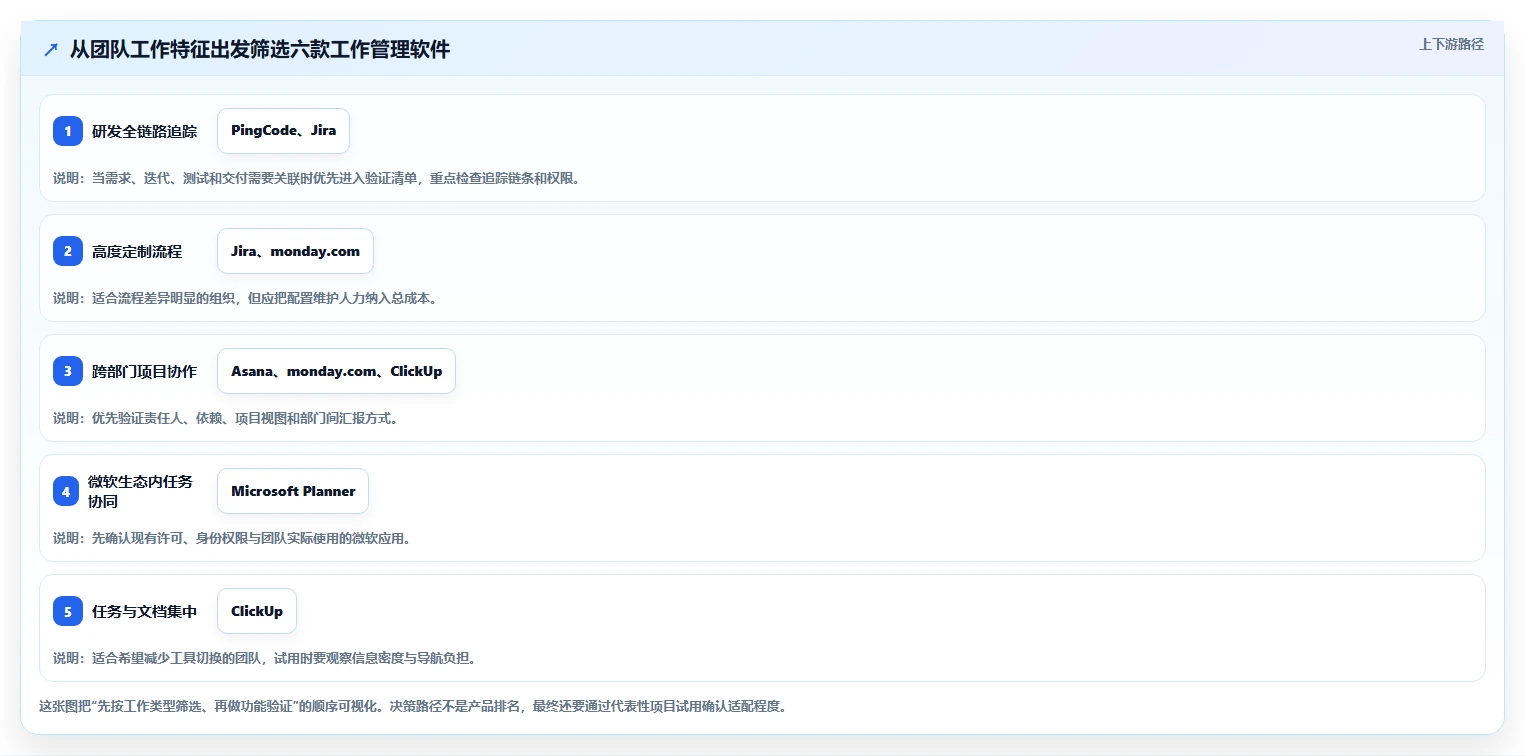Click the note about 信息密度与导航负担
This screenshot has width=1525, height=756.
pos(264,658)
